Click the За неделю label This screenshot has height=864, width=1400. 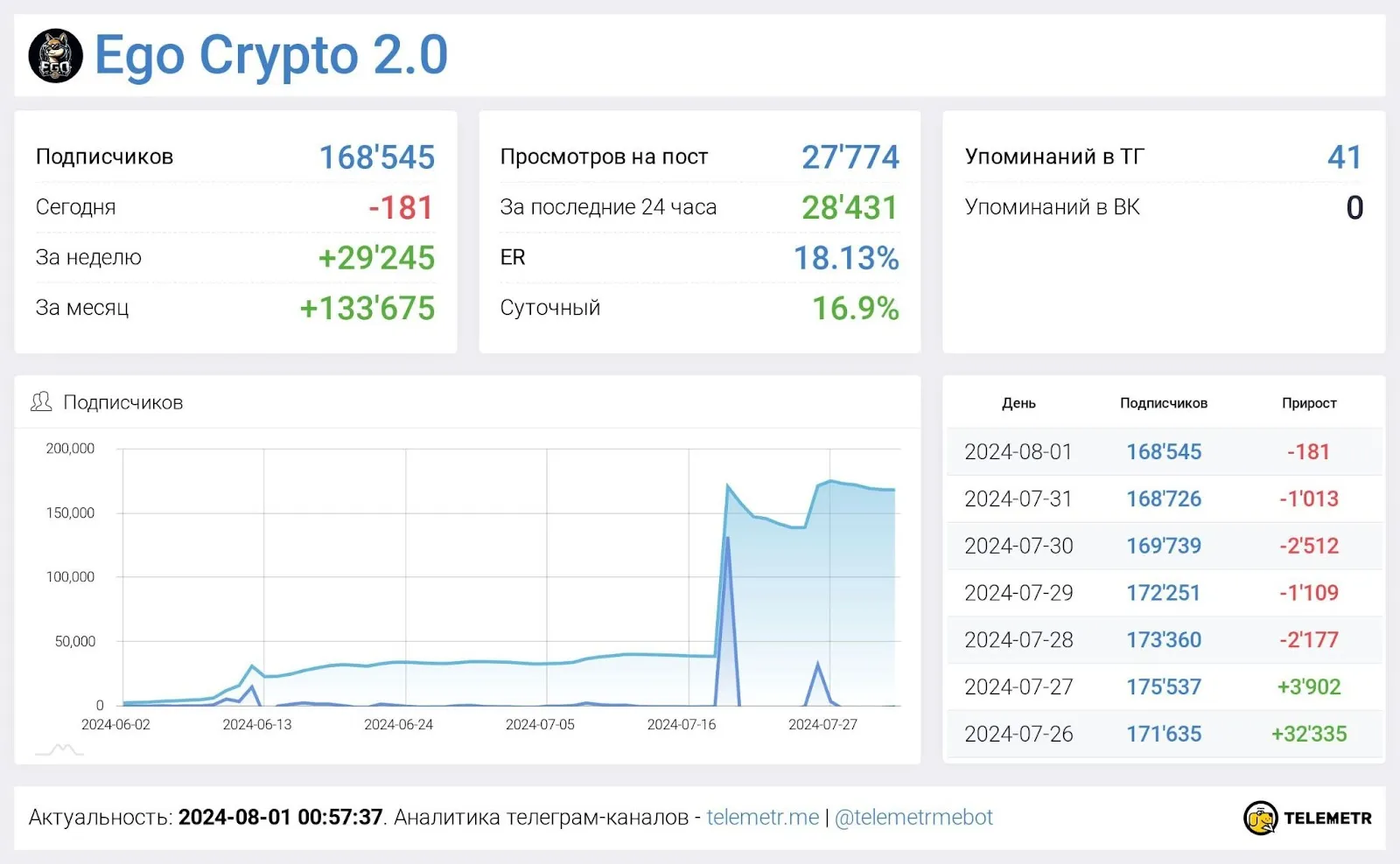tap(88, 257)
